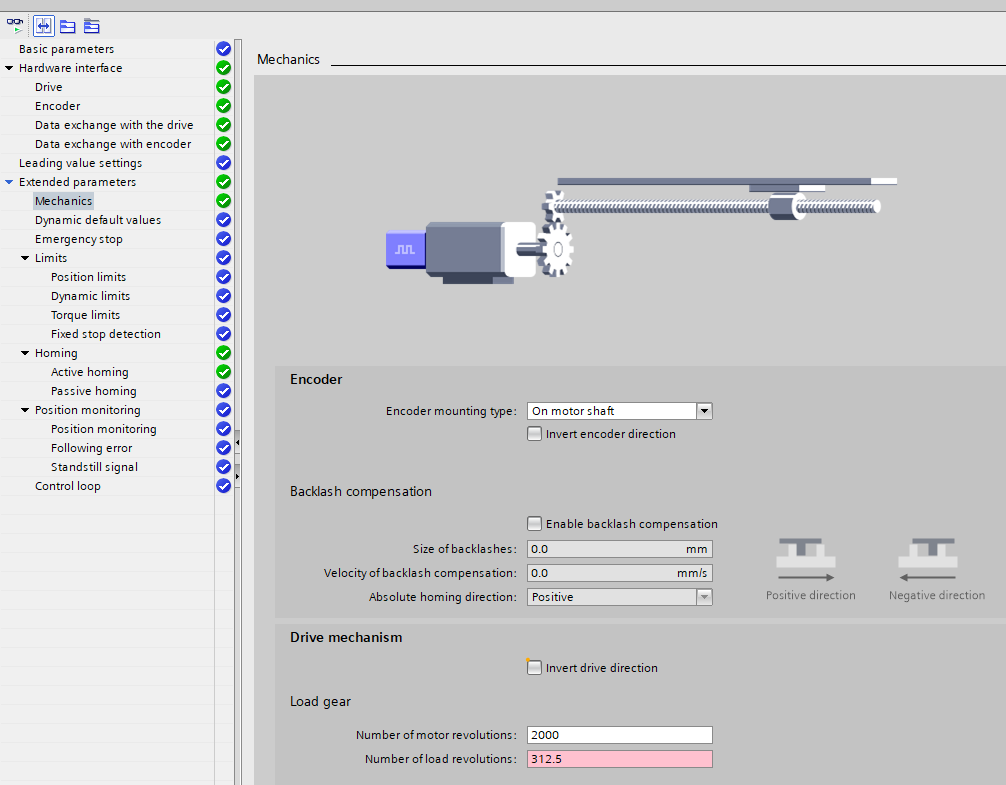Toggle the horizontal double-arrow toolbar icon
The height and width of the screenshot is (785, 1006).
click(43, 26)
